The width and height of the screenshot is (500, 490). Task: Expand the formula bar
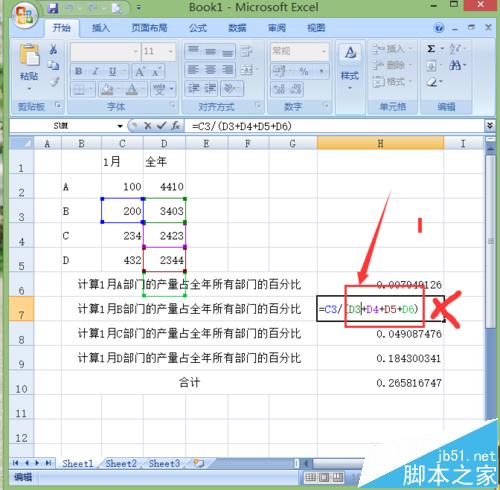(490, 126)
